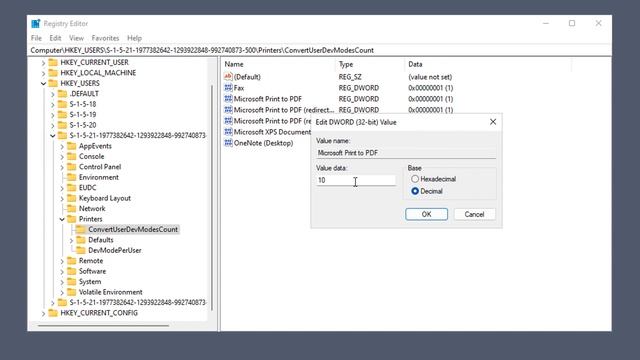Click the Fax DWORD value icon
This screenshot has height=360, width=640.
pos(228,88)
